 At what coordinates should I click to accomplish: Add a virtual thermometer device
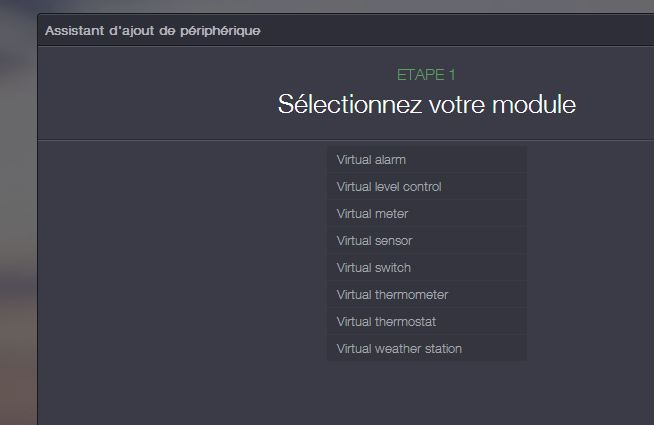tap(426, 295)
